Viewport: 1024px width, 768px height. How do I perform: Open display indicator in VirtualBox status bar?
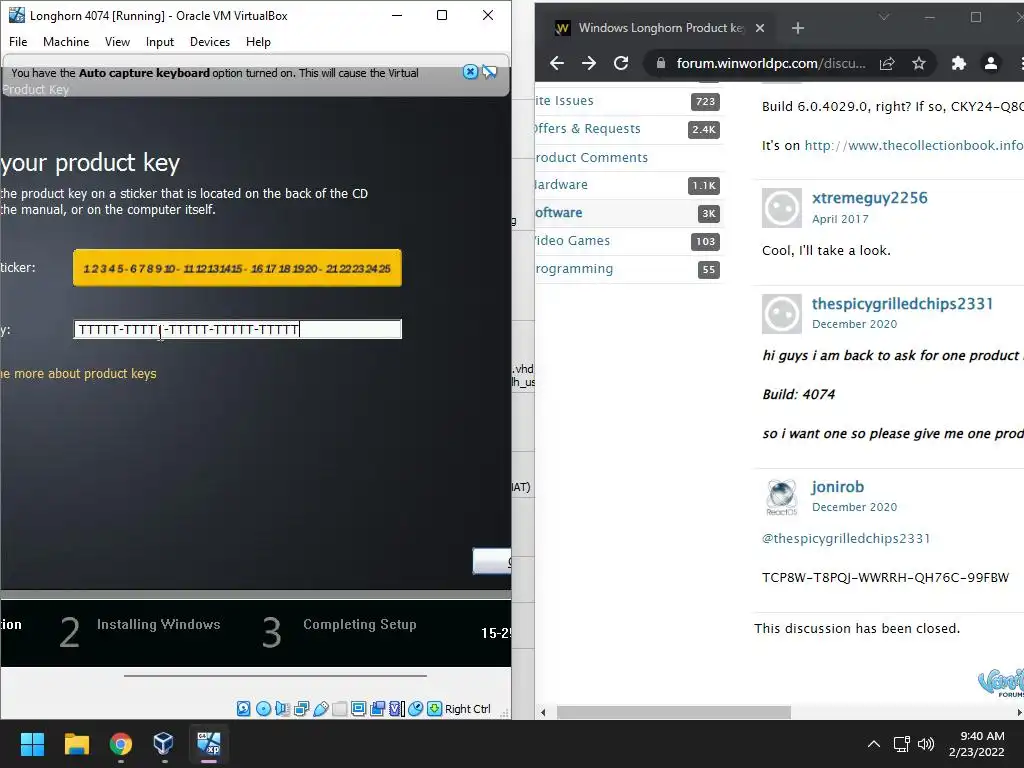(359, 709)
